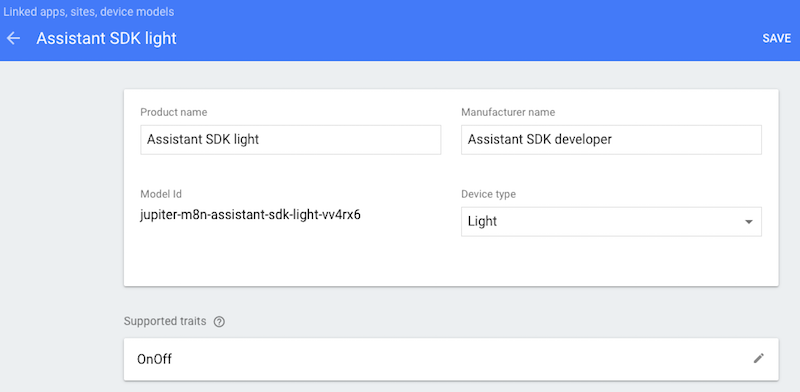
Task: Click the SAVE button in the header
Action: click(x=777, y=38)
